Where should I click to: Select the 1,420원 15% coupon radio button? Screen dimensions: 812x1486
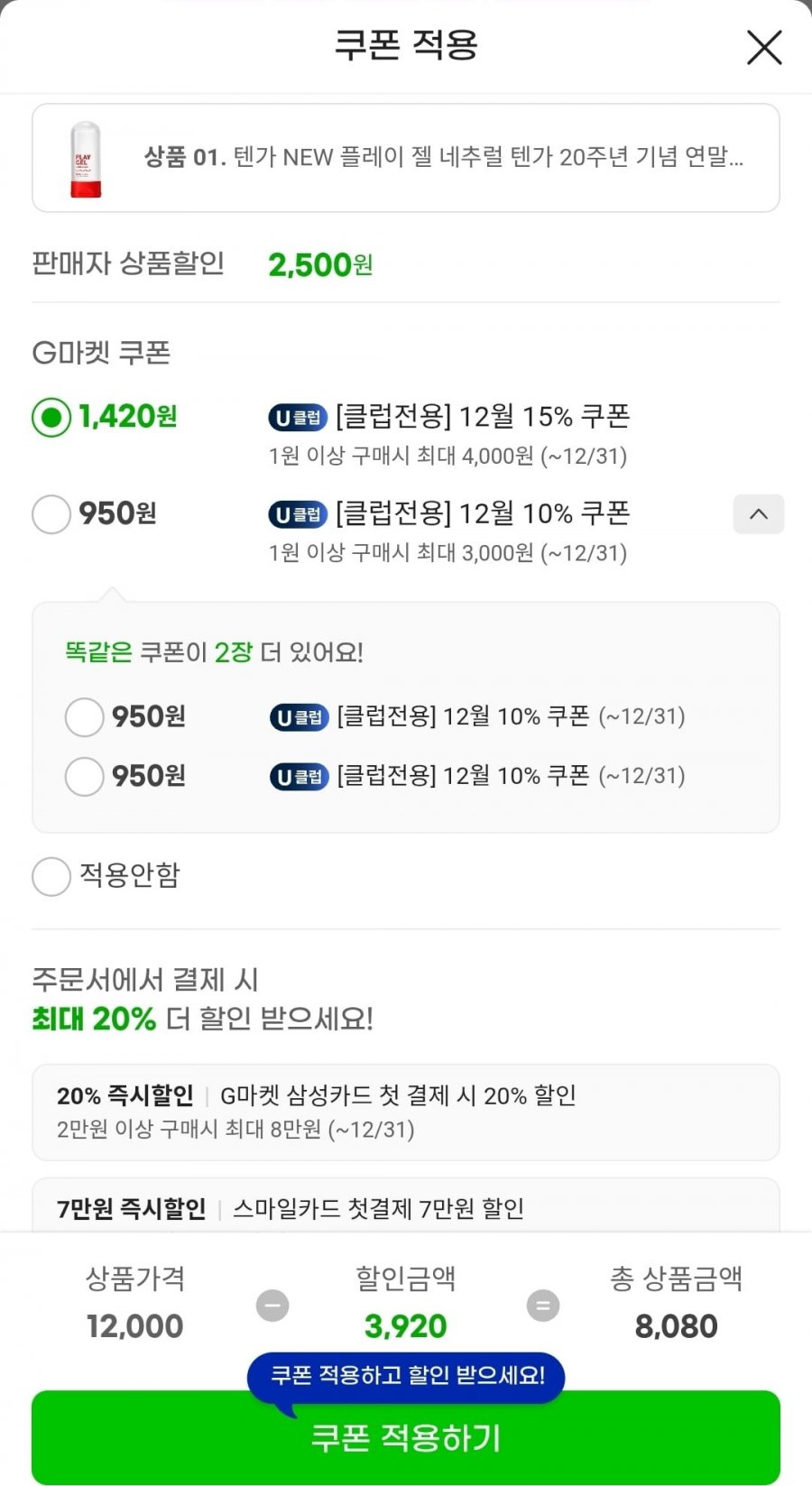pyautogui.click(x=51, y=417)
